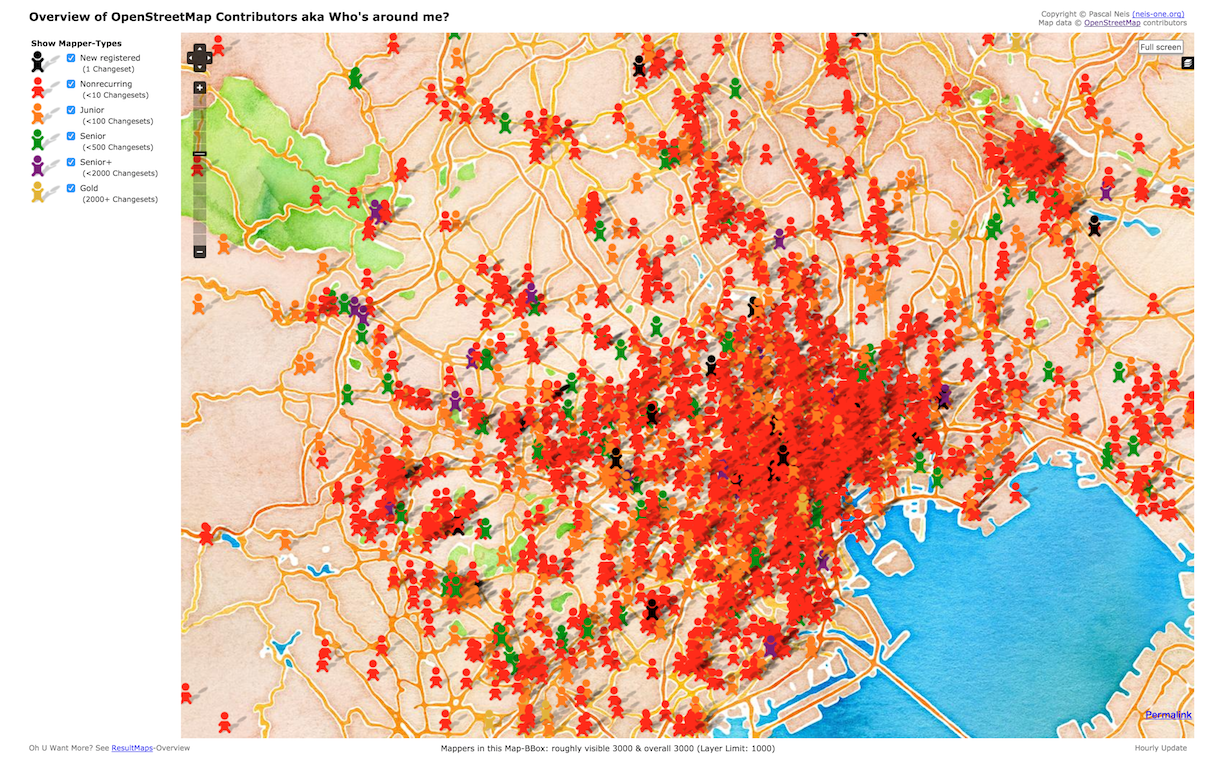Pan the map left with arrow control
The image size is (1216, 760).
[x=191, y=57]
